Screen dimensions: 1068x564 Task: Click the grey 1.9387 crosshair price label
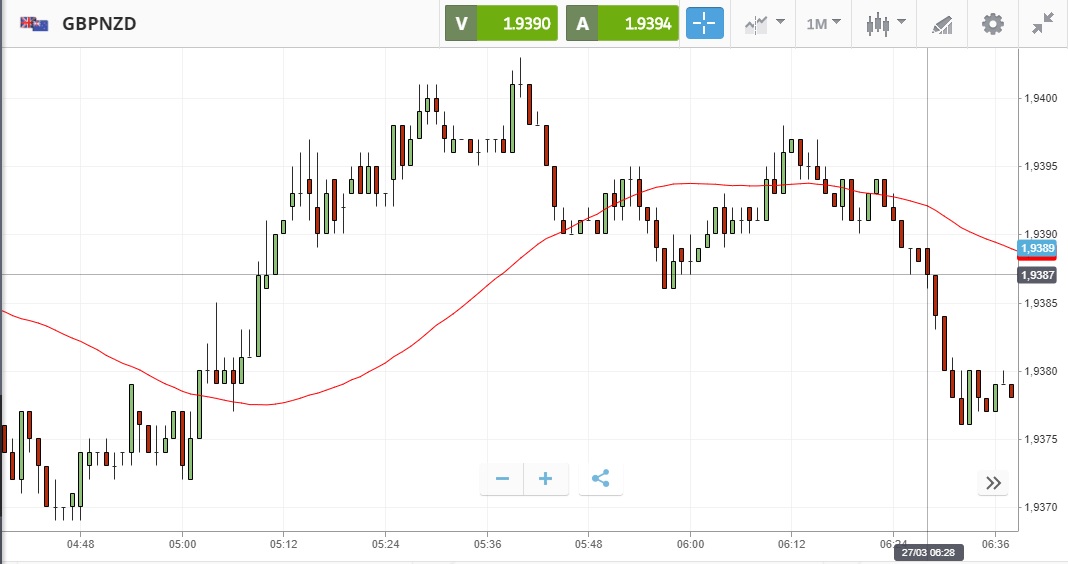pyautogui.click(x=1037, y=274)
